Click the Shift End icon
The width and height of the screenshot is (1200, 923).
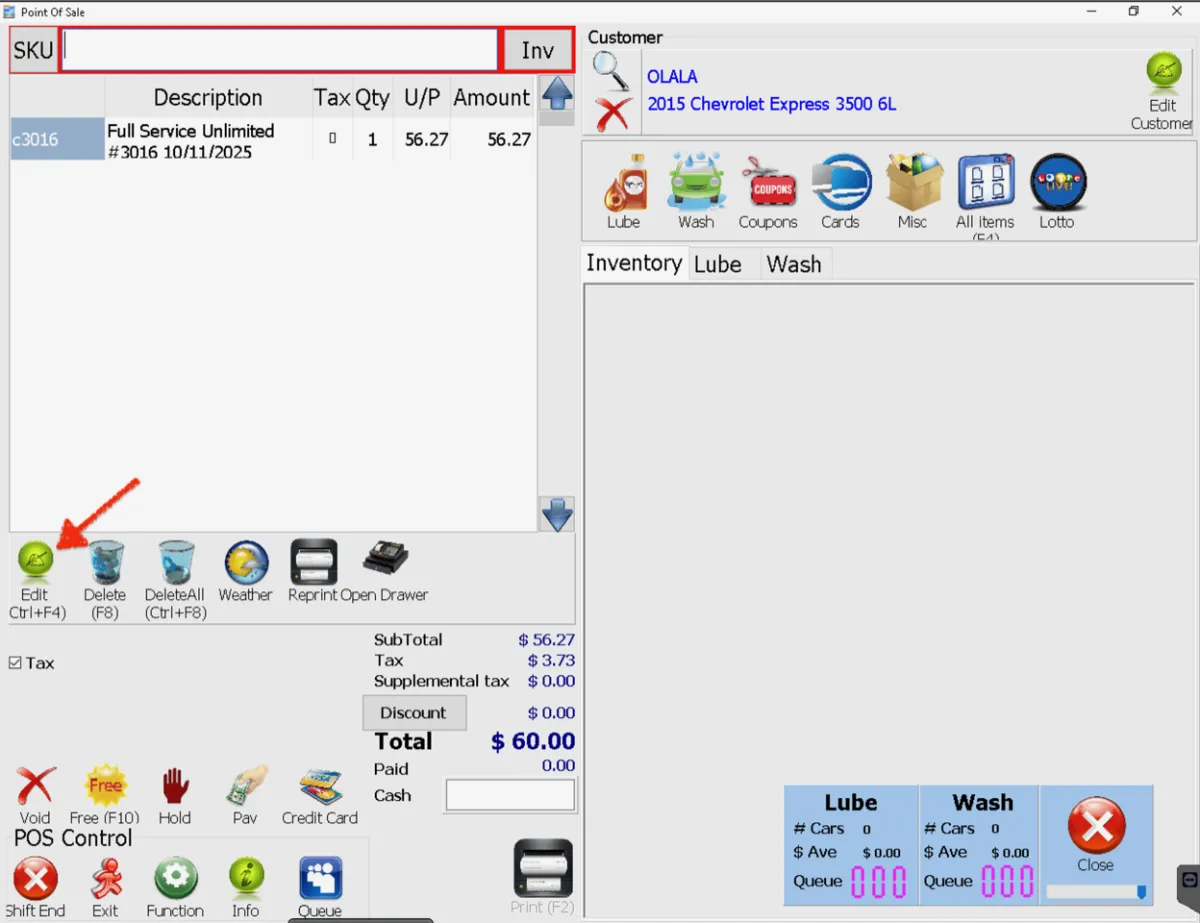click(x=35, y=880)
